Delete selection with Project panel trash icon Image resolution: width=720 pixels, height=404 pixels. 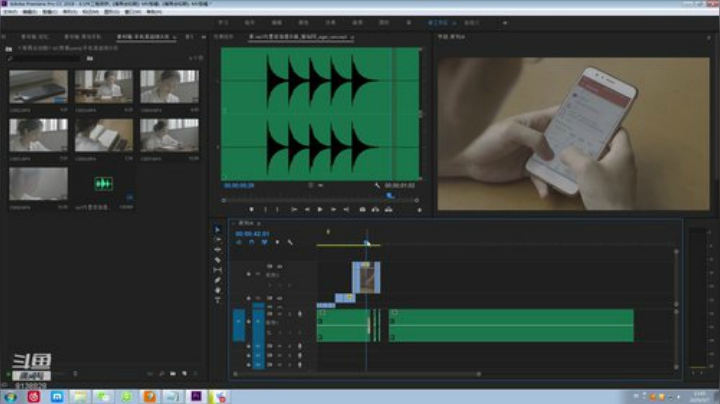tap(196, 374)
